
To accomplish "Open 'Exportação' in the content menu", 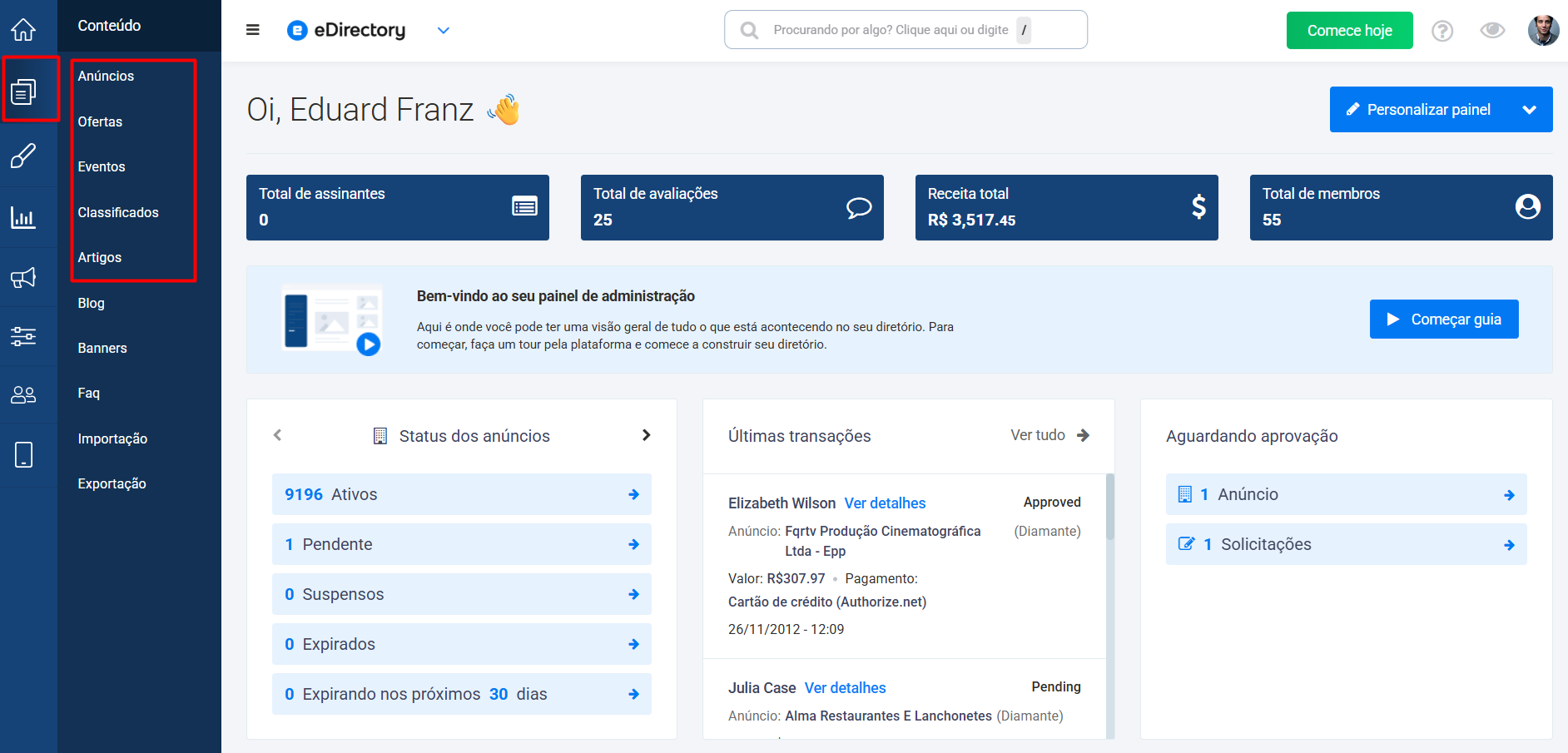I will click(x=112, y=483).
